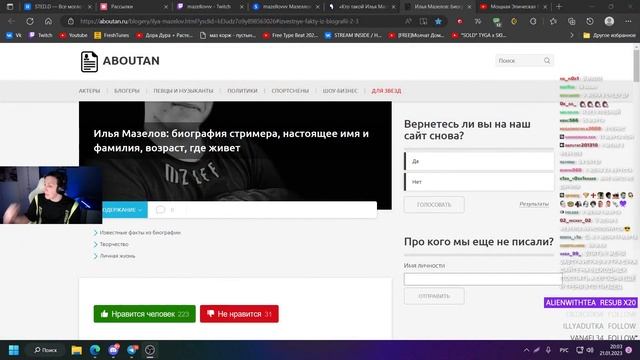The height and width of the screenshot is (360, 640).
Task: Open the browser profile avatar
Action: pos(609,21)
